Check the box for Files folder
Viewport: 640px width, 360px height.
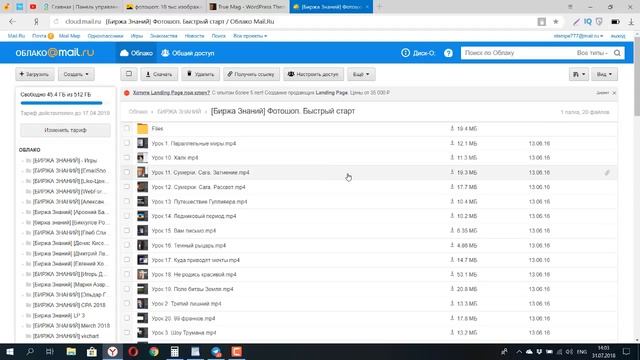point(127,129)
